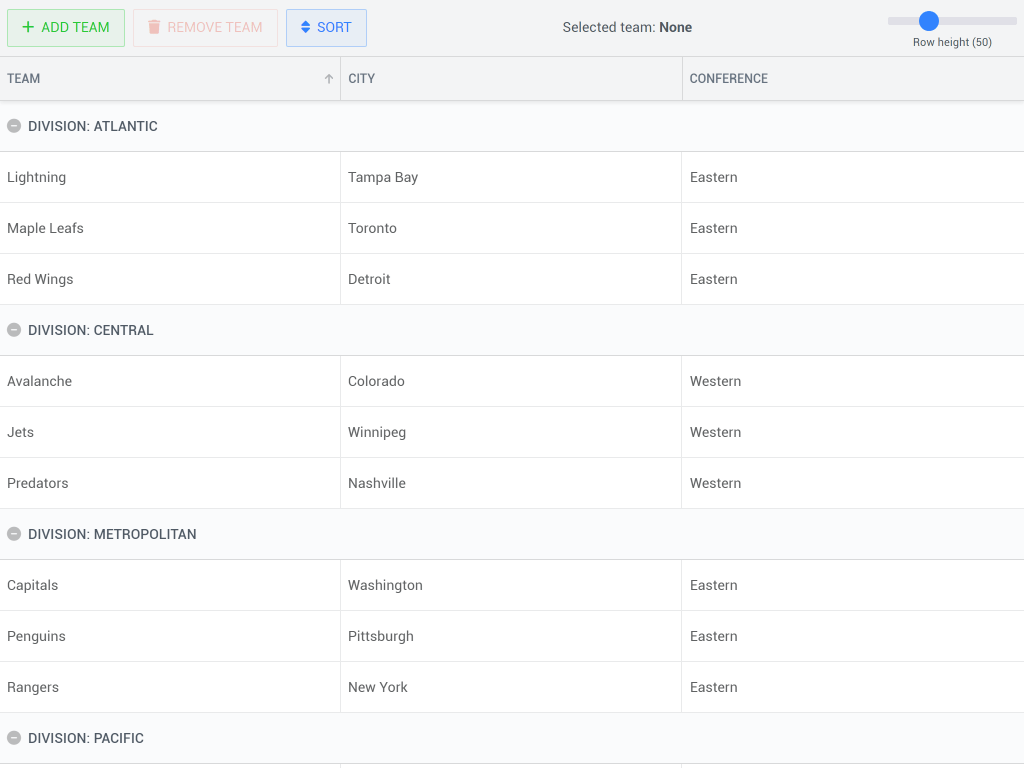Click Eastern conference in Rangers row
1024x768 pixels.
pos(853,687)
